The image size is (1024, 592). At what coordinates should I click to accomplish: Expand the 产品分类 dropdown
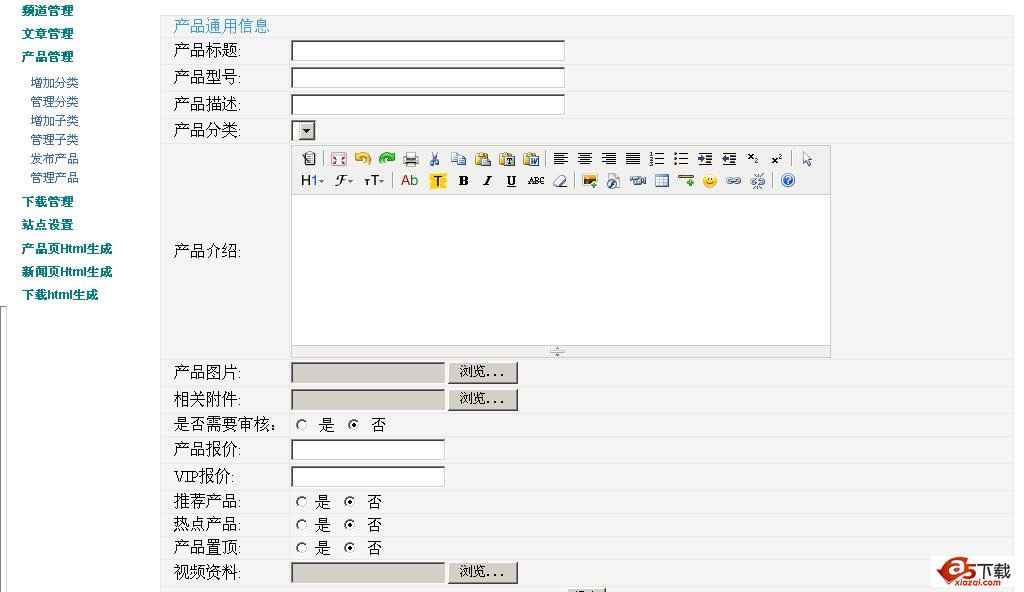(x=304, y=131)
